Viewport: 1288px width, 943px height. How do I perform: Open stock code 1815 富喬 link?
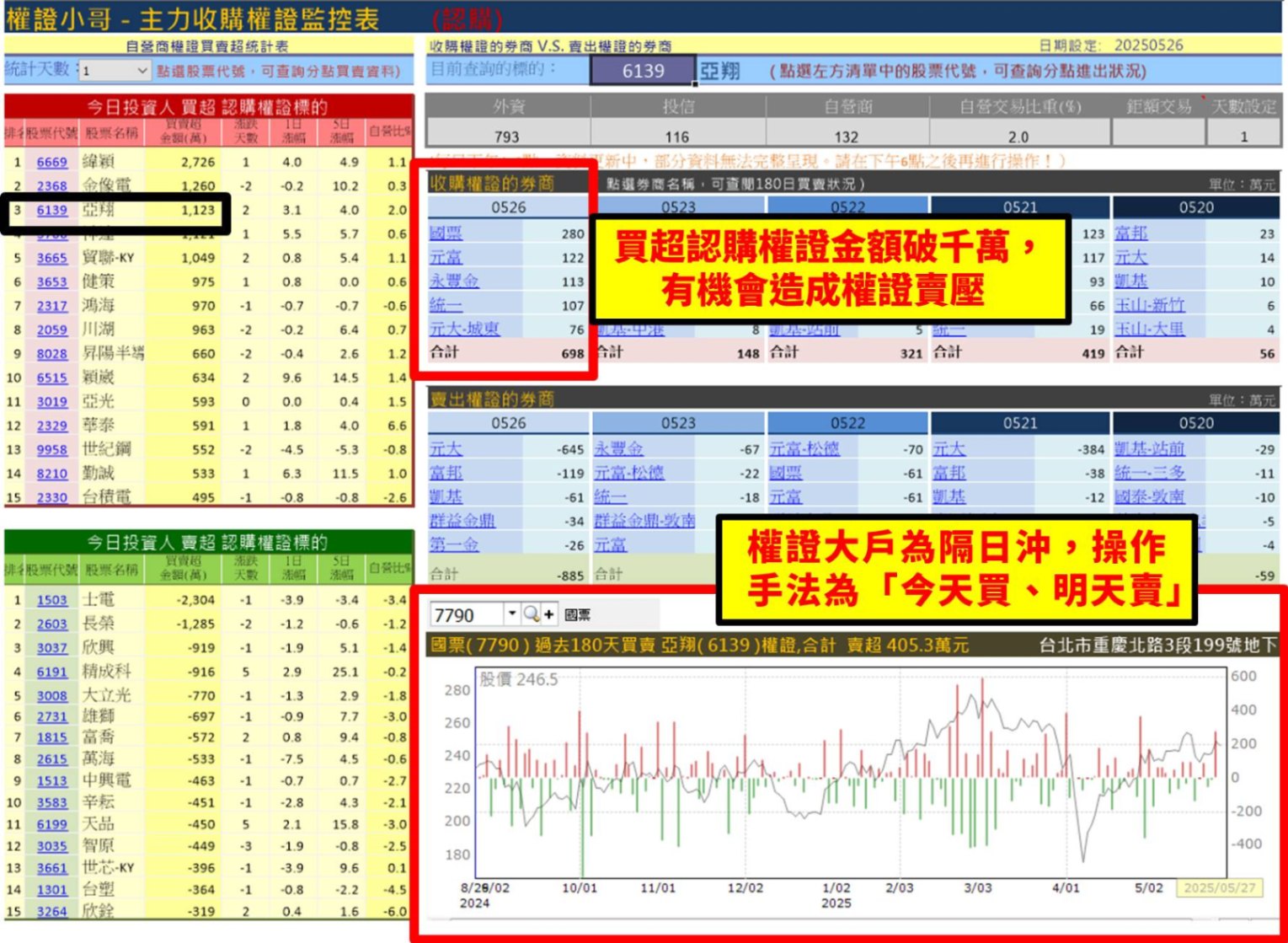pyautogui.click(x=51, y=737)
